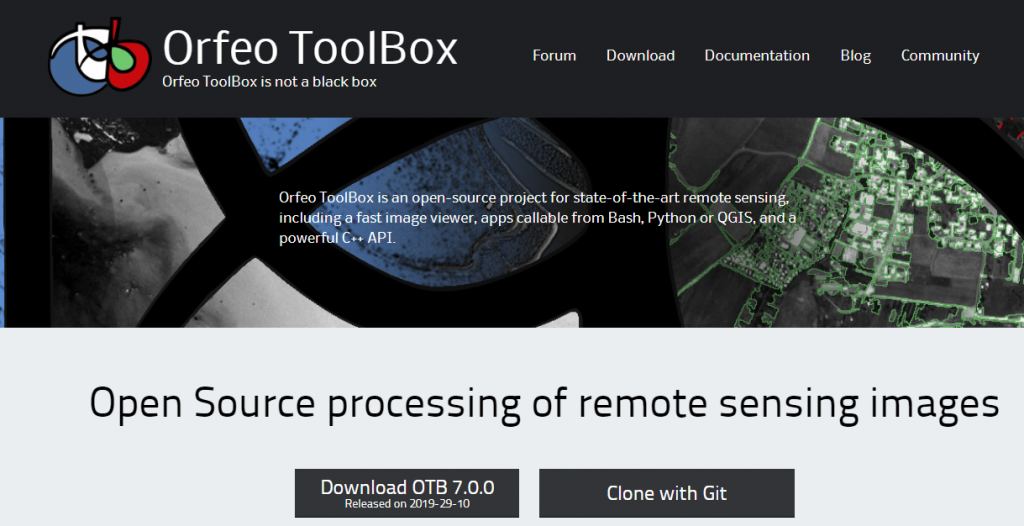The height and width of the screenshot is (526, 1024).
Task: Click the Download OTB 7.0.0 button
Action: 407,493
